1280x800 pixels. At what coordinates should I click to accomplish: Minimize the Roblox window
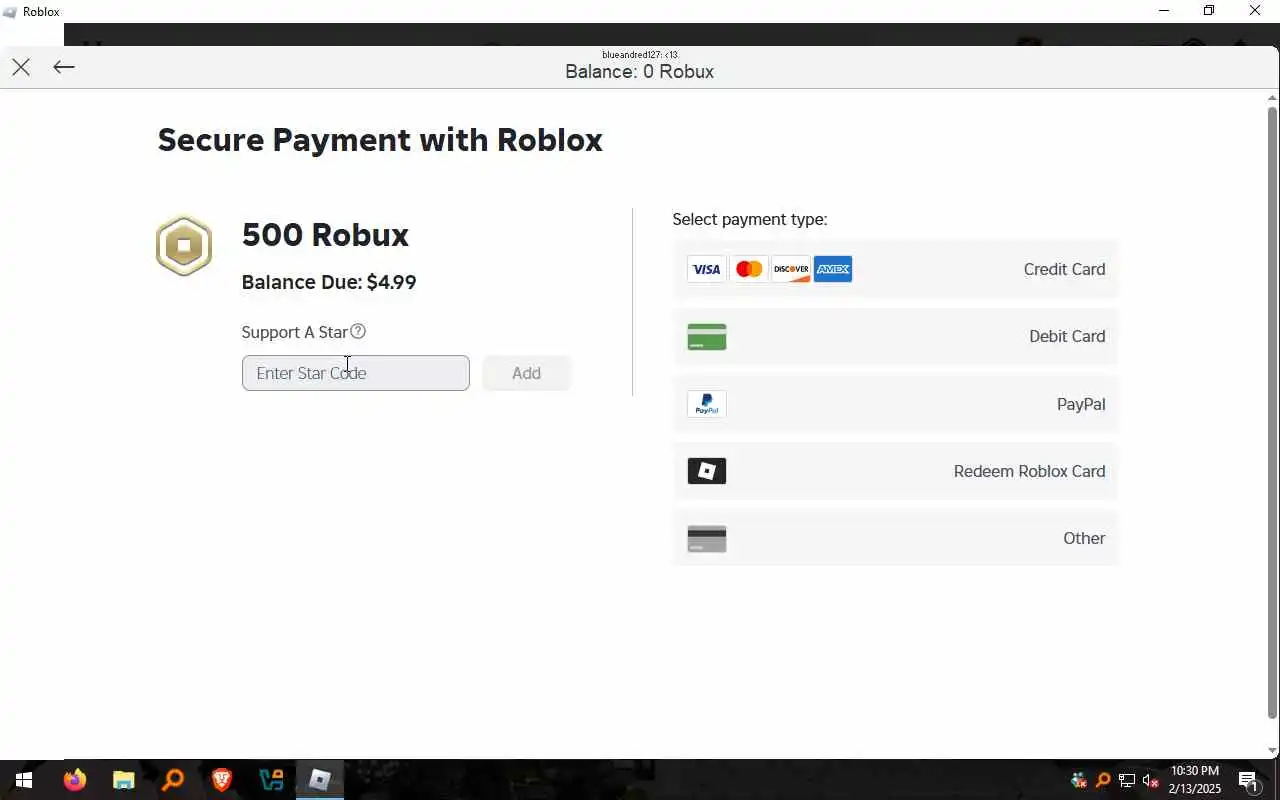click(1164, 11)
